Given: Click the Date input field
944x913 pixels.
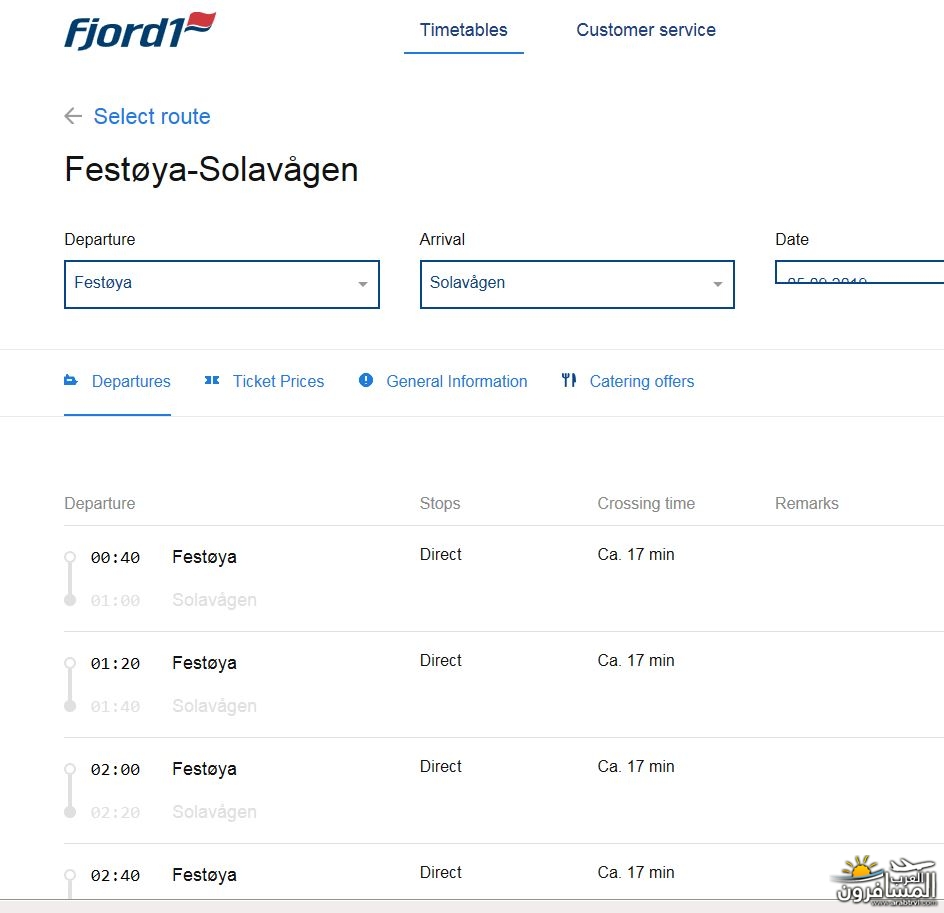Looking at the screenshot, I should (x=858, y=273).
